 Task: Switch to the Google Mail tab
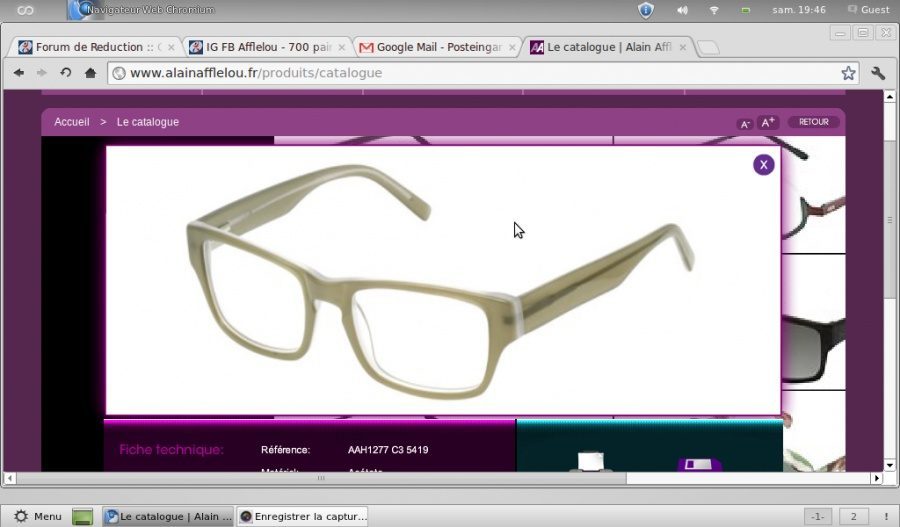click(435, 47)
